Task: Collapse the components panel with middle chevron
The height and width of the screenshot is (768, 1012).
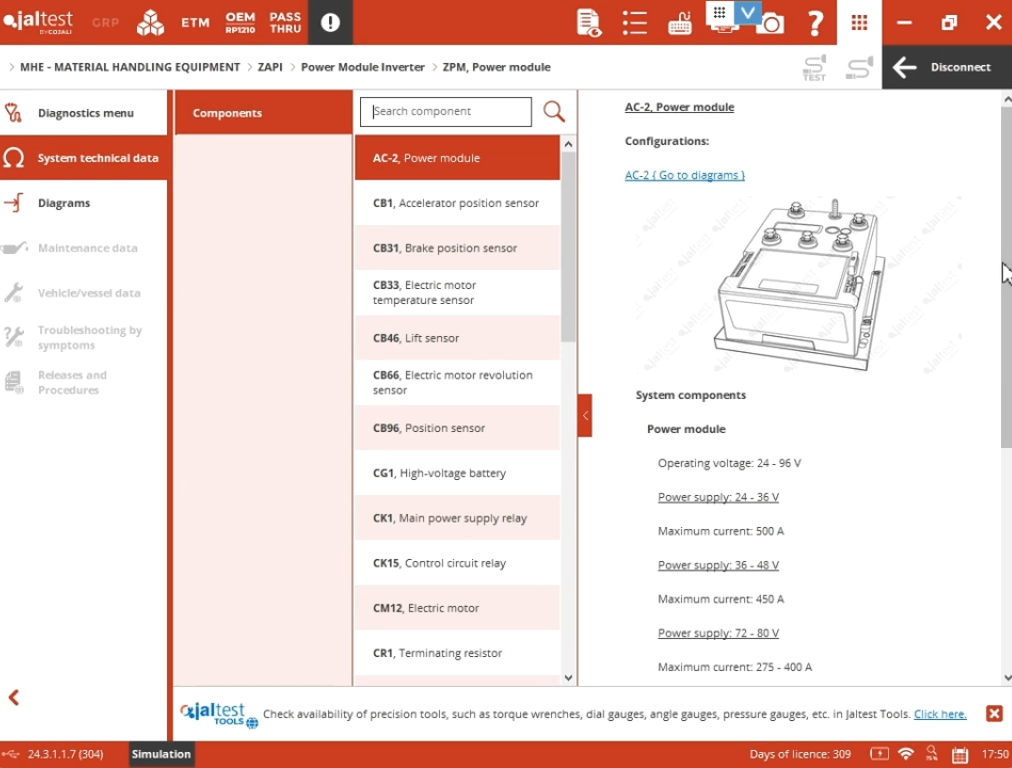Action: pyautogui.click(x=584, y=415)
